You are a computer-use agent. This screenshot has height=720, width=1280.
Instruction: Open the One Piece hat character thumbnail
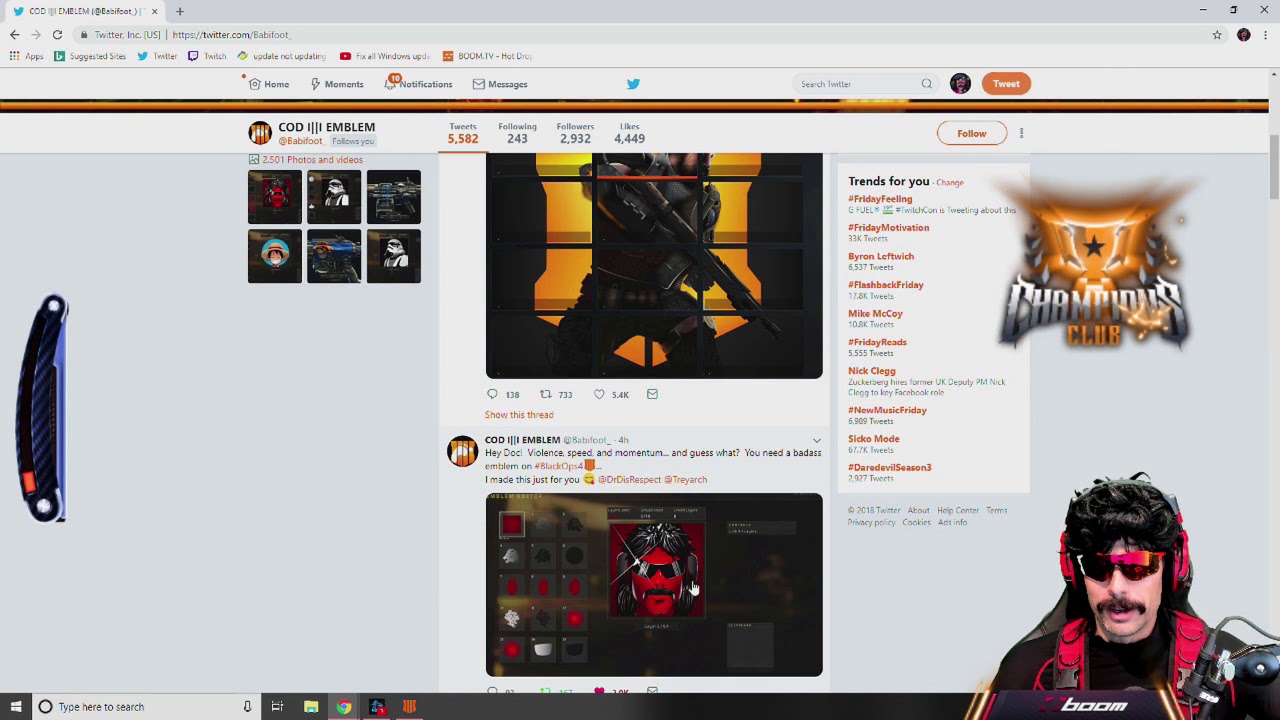[275, 256]
